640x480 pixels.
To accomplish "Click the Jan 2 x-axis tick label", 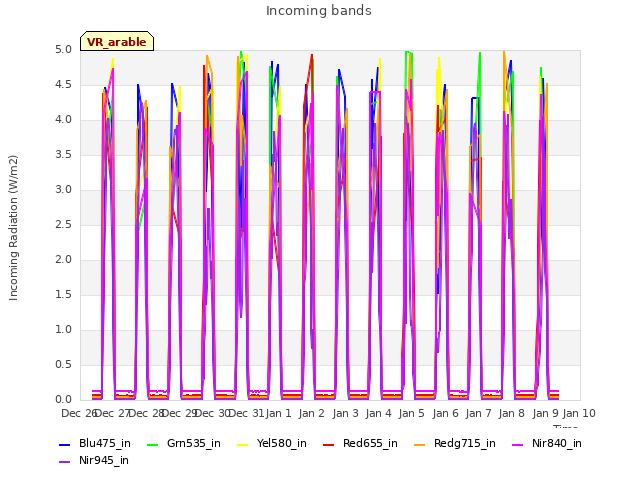I will click(x=312, y=413).
